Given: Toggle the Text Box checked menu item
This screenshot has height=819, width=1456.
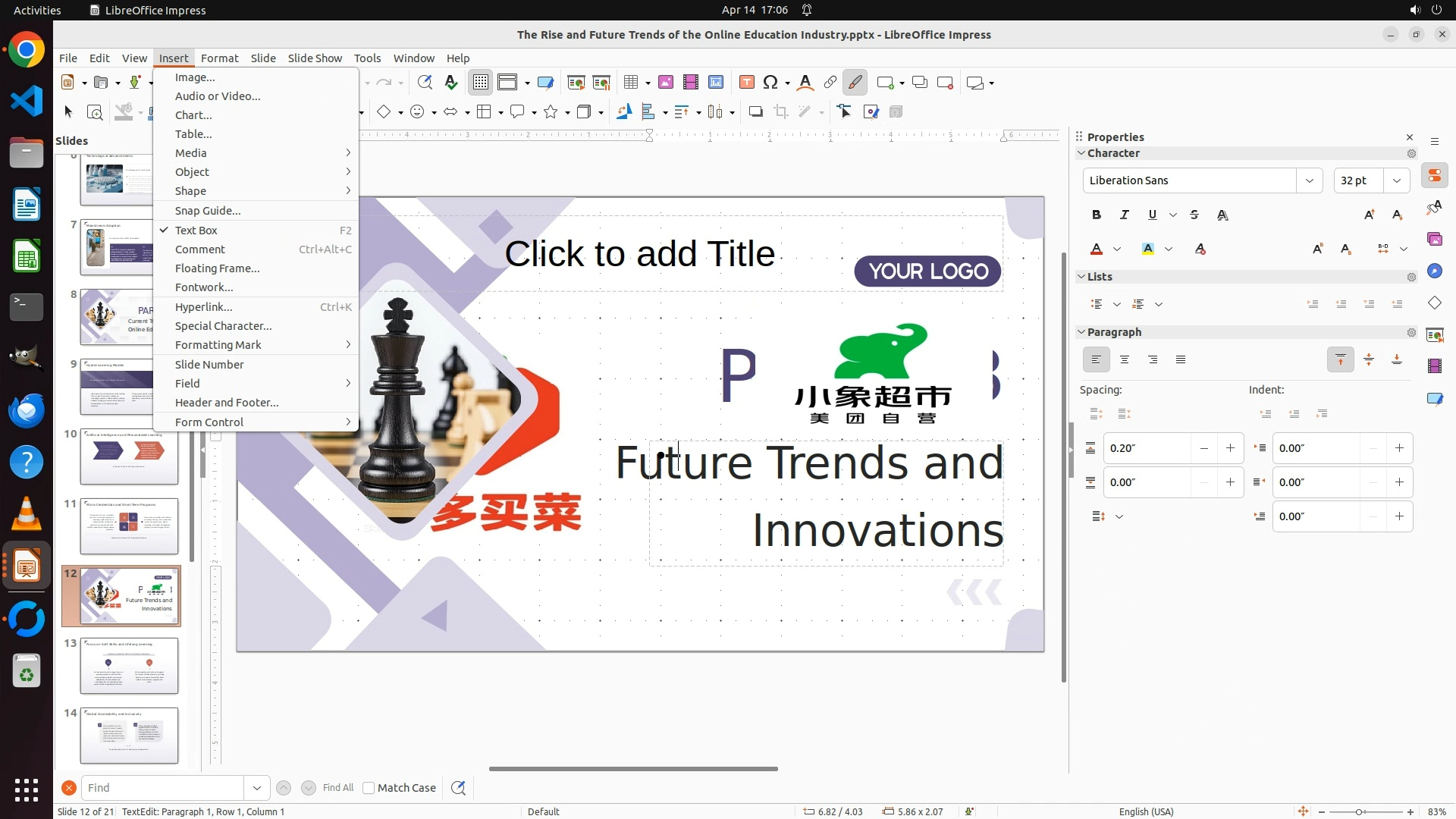Looking at the screenshot, I should coord(196,231).
